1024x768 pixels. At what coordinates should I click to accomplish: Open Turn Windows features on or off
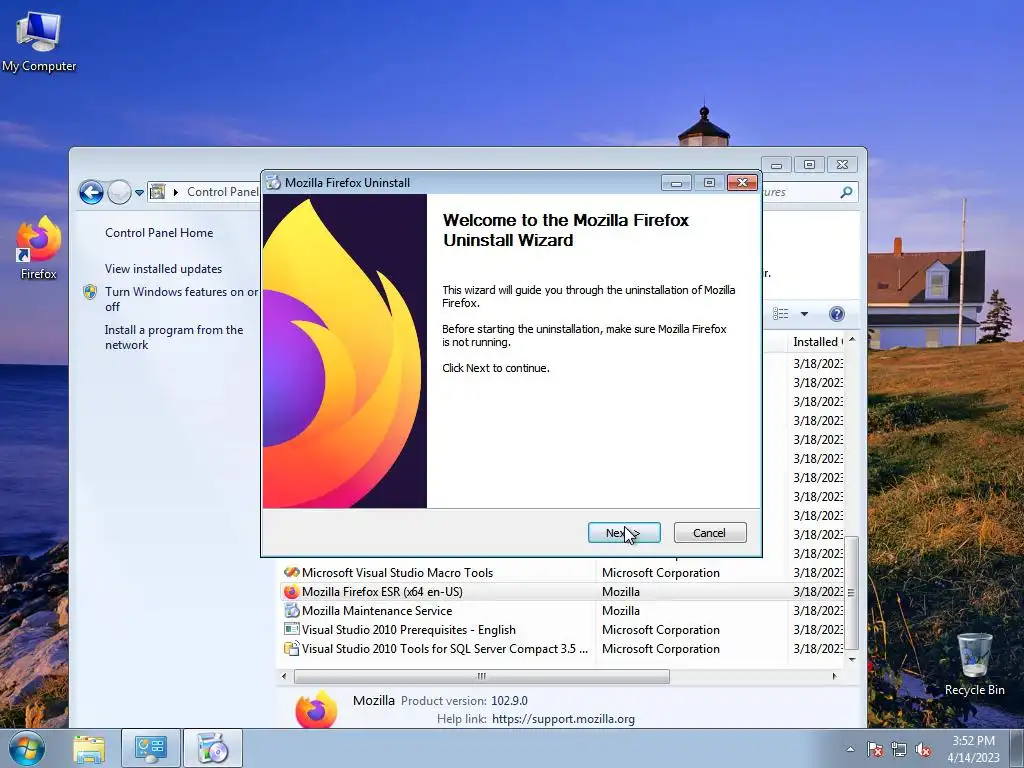click(x=181, y=298)
